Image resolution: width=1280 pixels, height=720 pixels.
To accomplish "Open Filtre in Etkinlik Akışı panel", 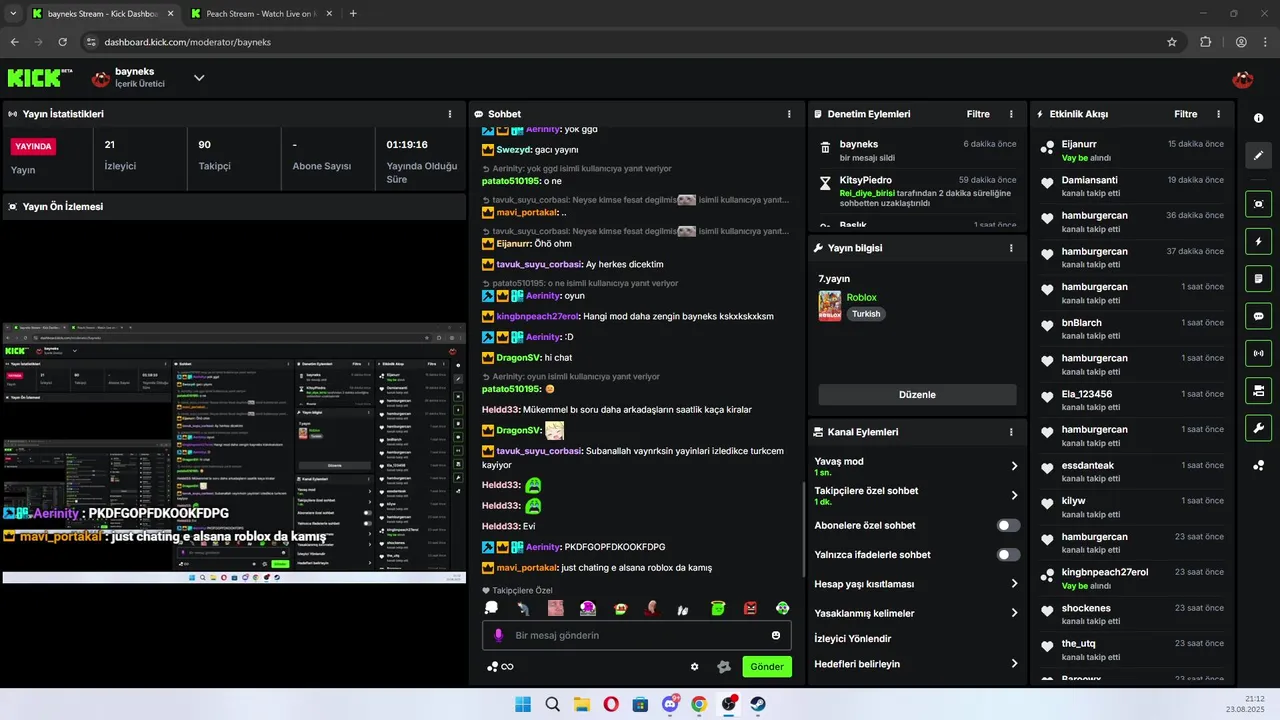I will click(x=1185, y=114).
